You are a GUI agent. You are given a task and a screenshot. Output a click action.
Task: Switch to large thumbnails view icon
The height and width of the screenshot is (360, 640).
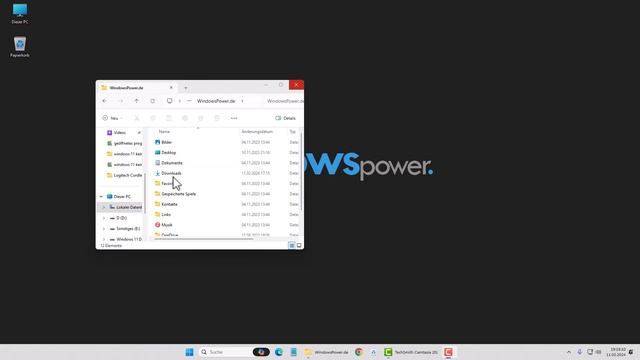(x=299, y=245)
